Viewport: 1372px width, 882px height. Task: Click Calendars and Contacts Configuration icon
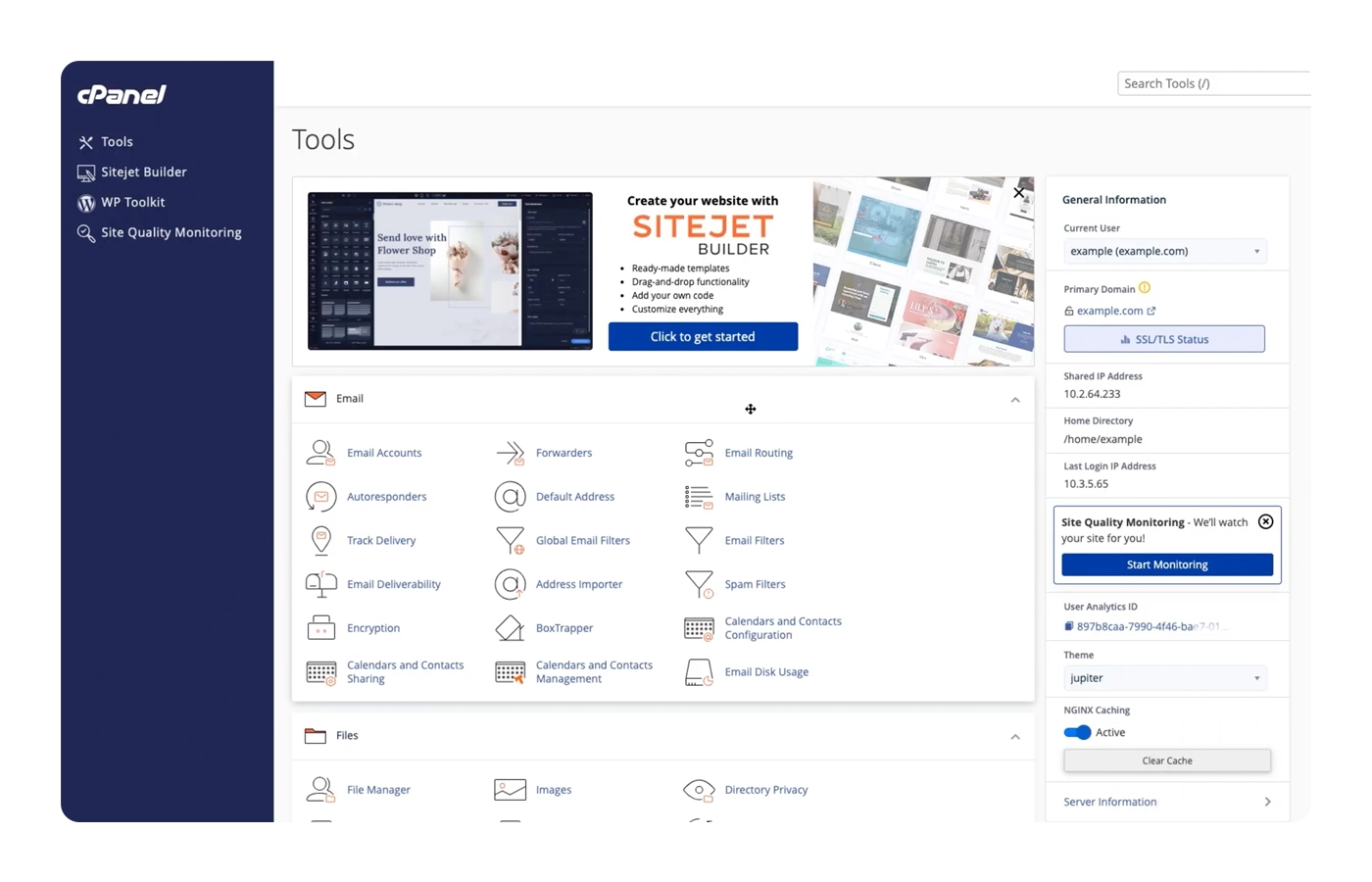[x=699, y=628]
